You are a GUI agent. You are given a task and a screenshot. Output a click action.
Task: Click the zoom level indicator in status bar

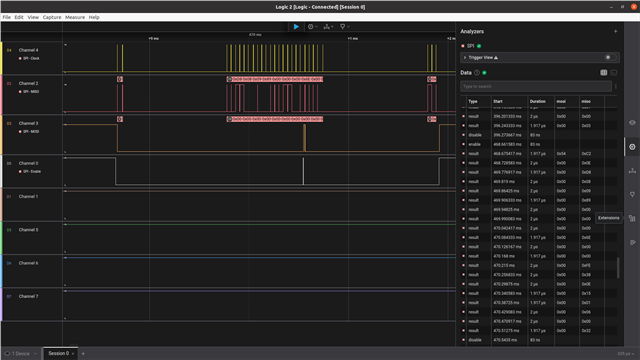(x=625, y=353)
